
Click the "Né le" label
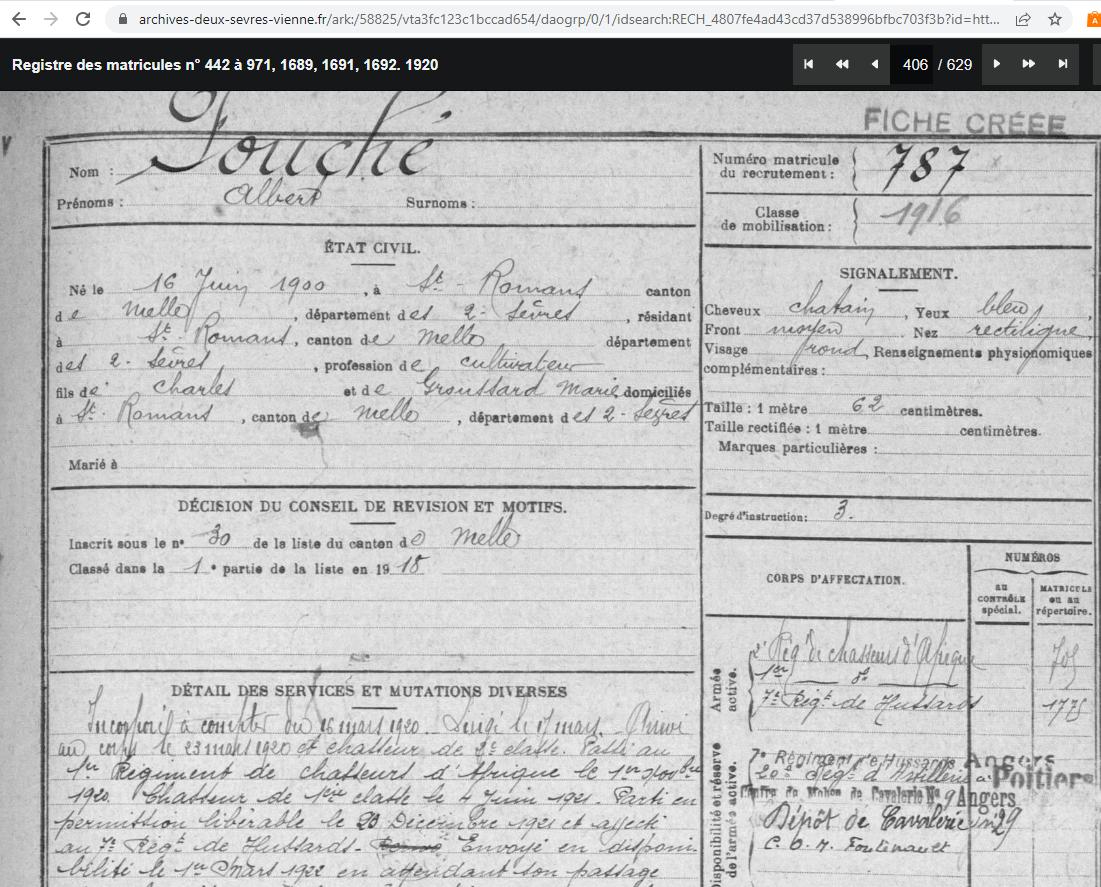(x=86, y=290)
